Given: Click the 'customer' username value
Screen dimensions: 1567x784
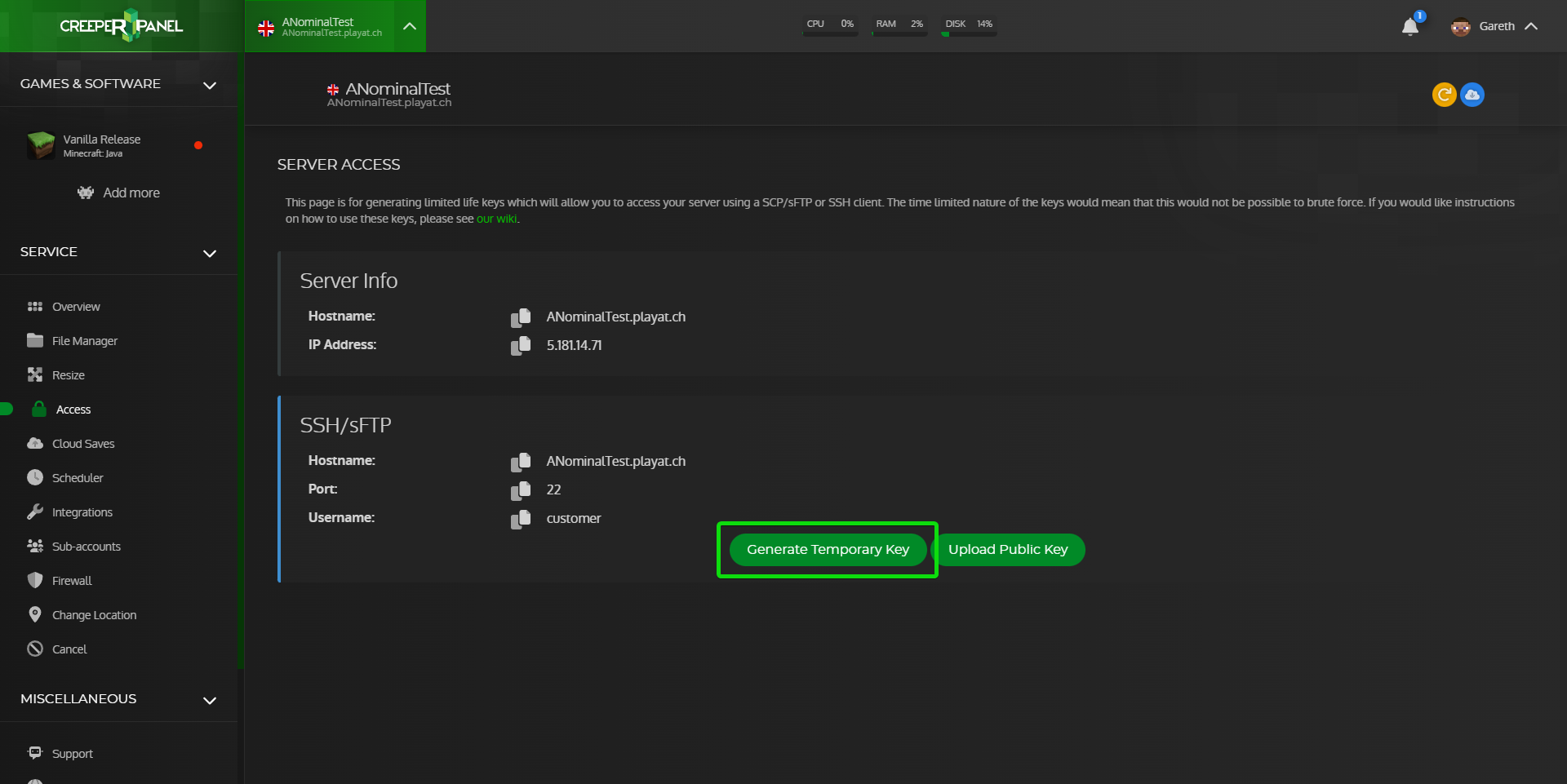Looking at the screenshot, I should click(x=574, y=519).
